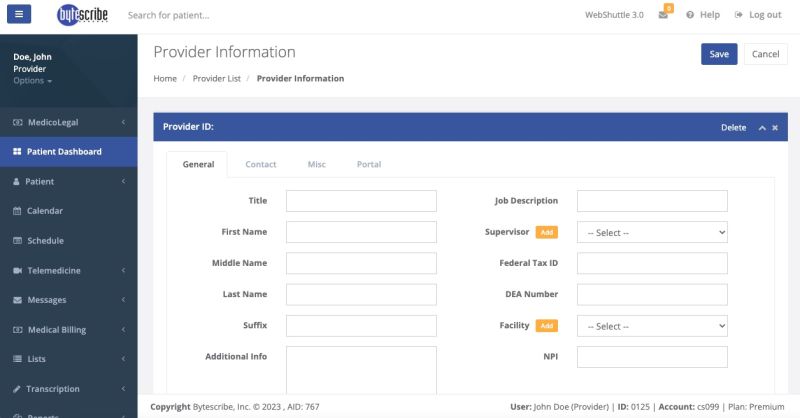The height and width of the screenshot is (418, 800).
Task: Expand the user Options dropdown
Action: [x=33, y=81]
